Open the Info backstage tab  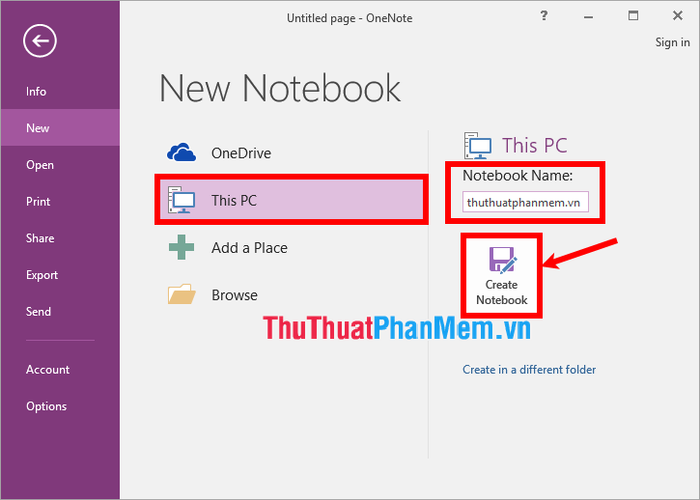point(60,92)
